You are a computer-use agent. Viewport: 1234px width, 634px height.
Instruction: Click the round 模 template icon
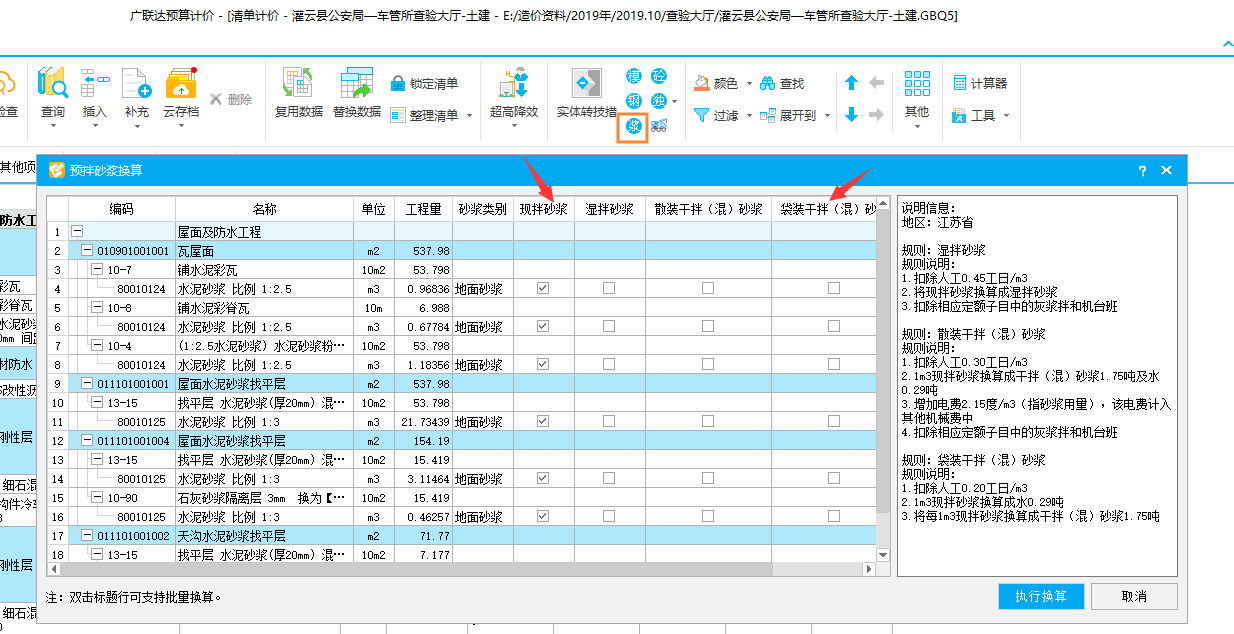[634, 77]
